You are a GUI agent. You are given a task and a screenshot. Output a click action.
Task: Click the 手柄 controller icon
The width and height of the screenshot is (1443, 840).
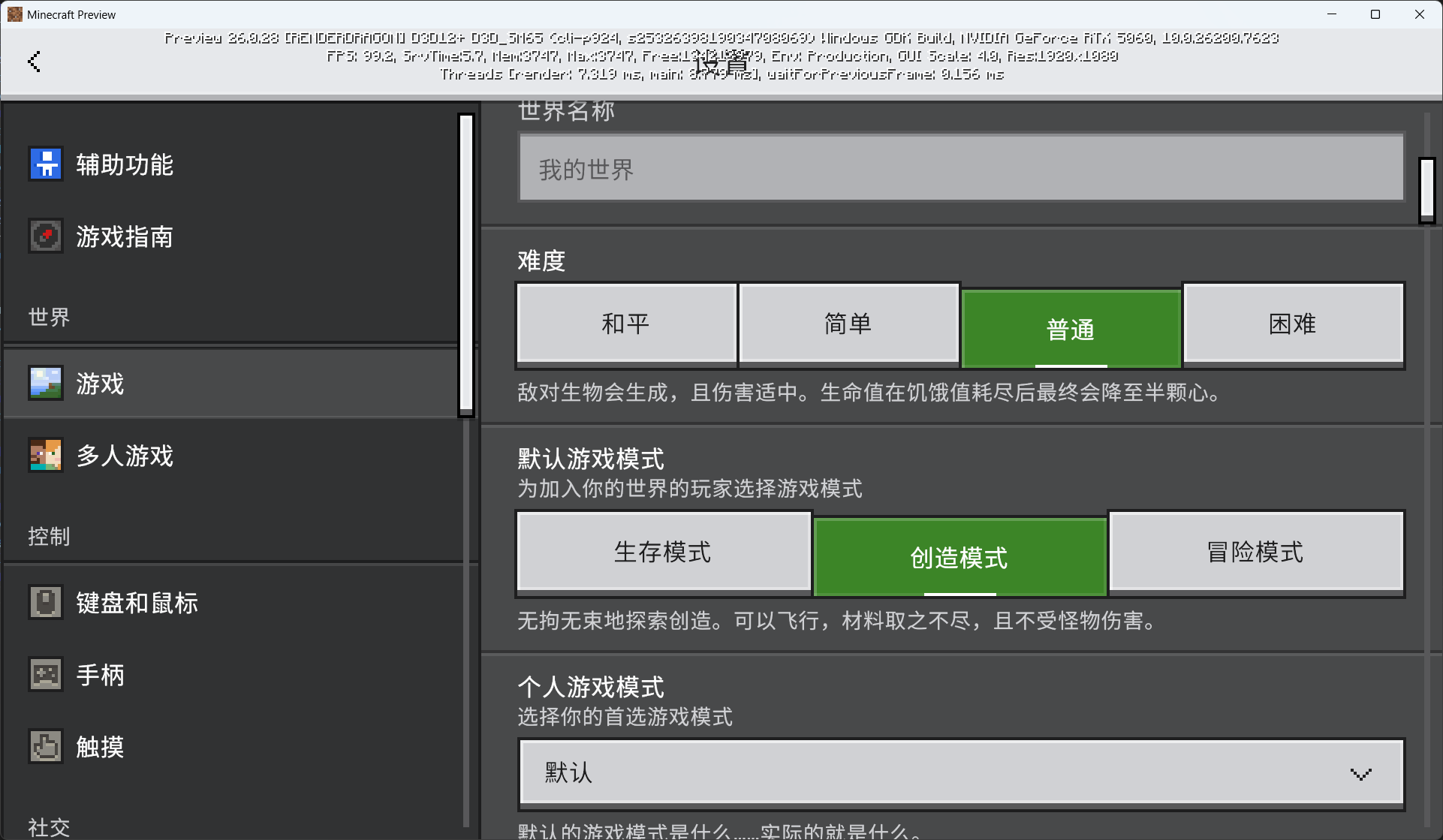pos(46,674)
